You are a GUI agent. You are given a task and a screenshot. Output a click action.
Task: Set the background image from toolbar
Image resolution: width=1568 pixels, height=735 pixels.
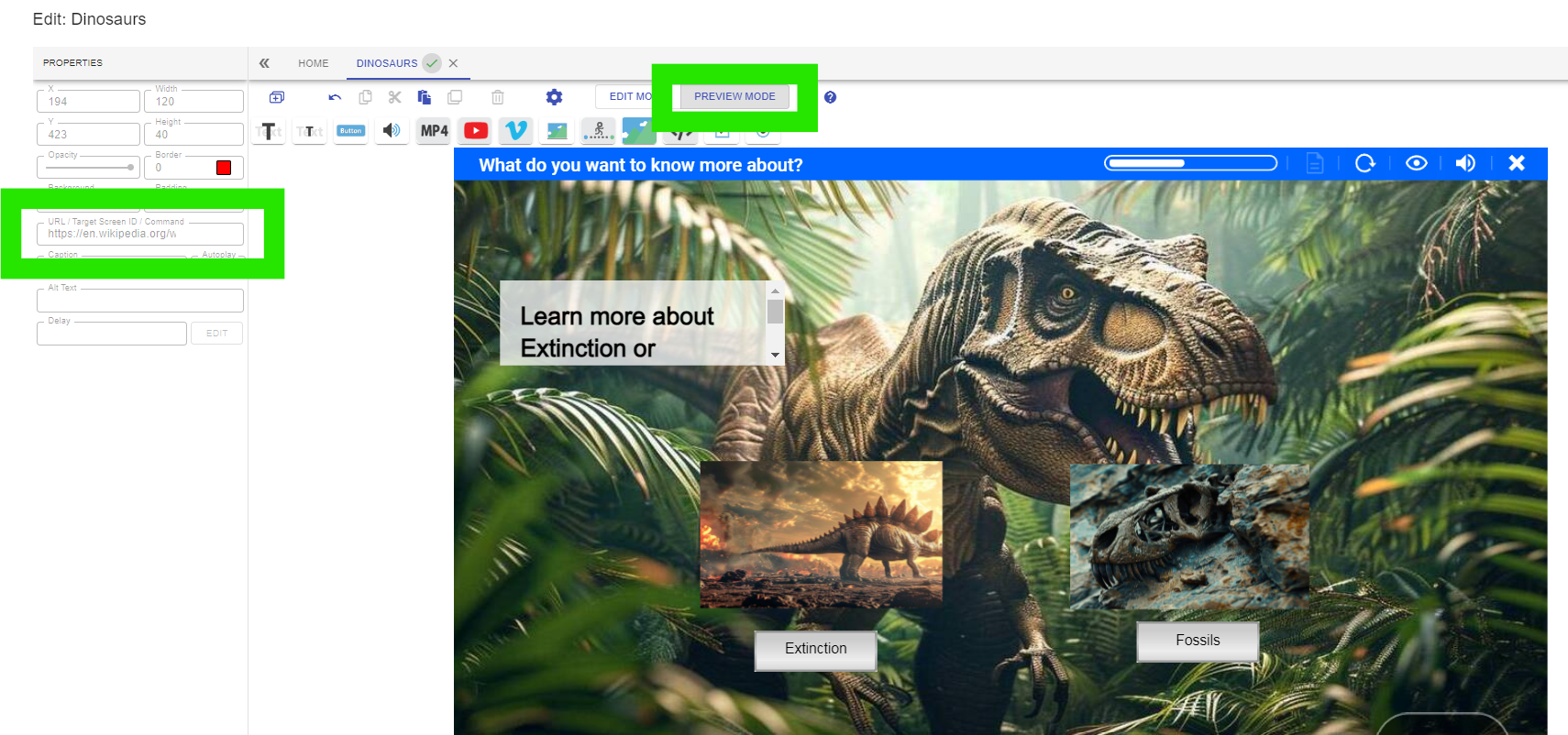click(637, 131)
